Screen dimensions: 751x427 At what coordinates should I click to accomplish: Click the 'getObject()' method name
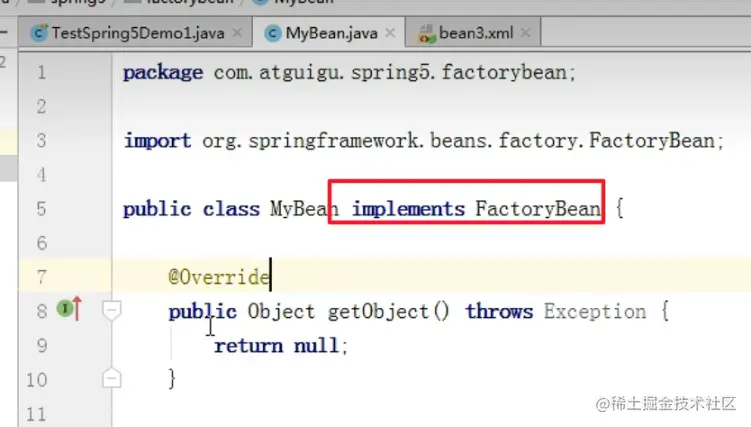[388, 312]
